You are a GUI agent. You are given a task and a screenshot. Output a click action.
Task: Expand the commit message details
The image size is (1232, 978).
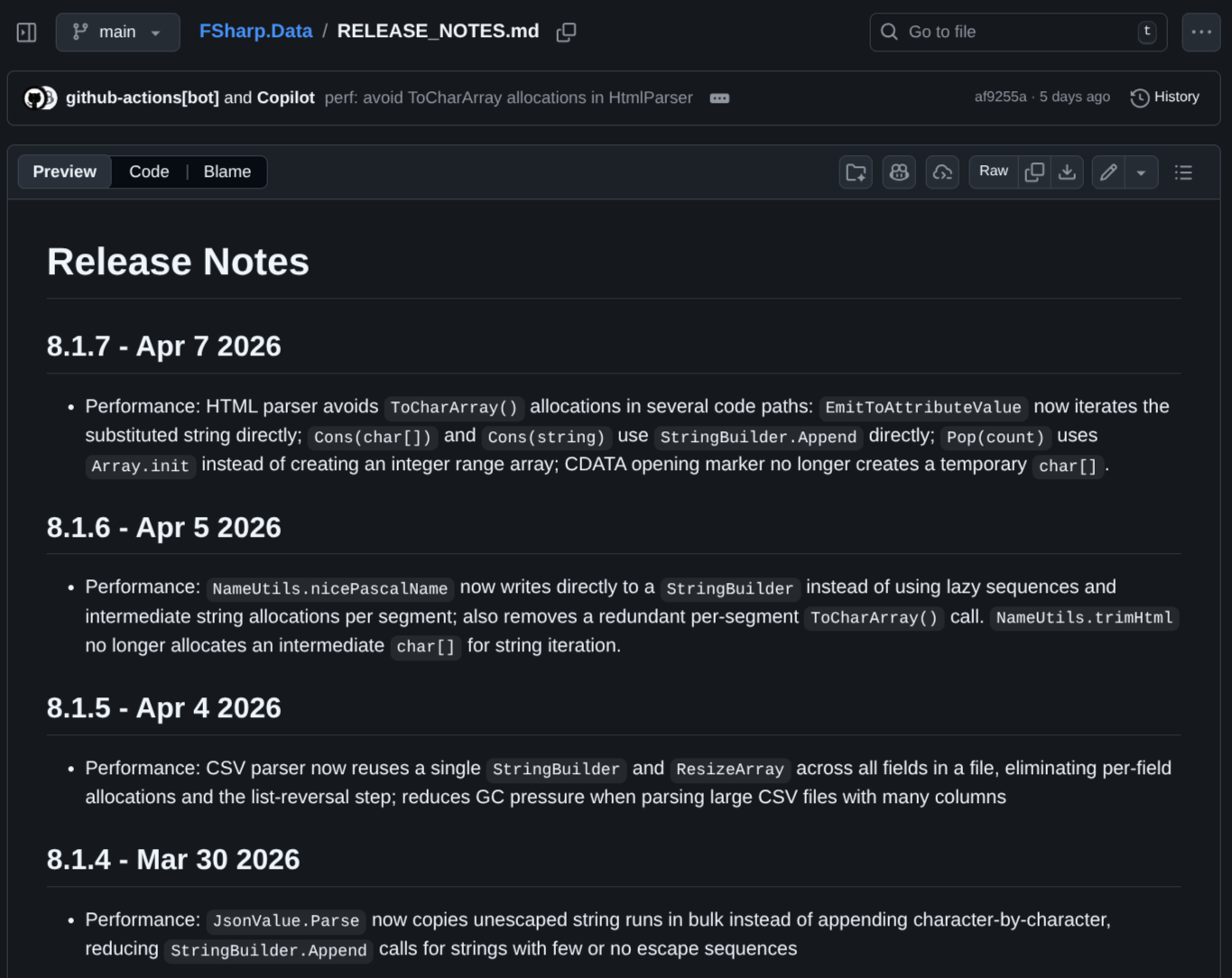719,98
